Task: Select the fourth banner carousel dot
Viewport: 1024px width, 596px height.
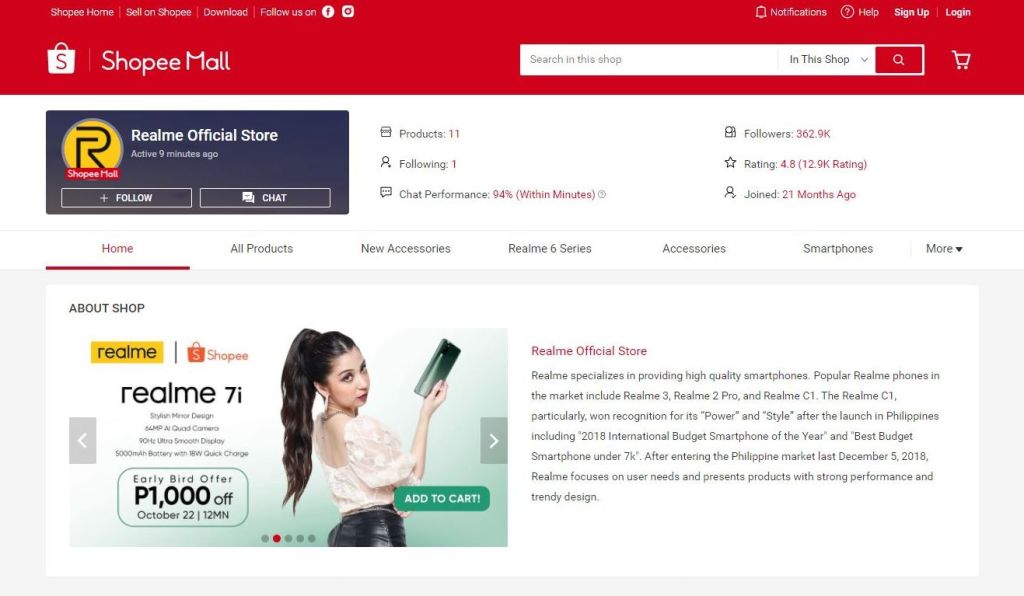Action: click(x=300, y=539)
